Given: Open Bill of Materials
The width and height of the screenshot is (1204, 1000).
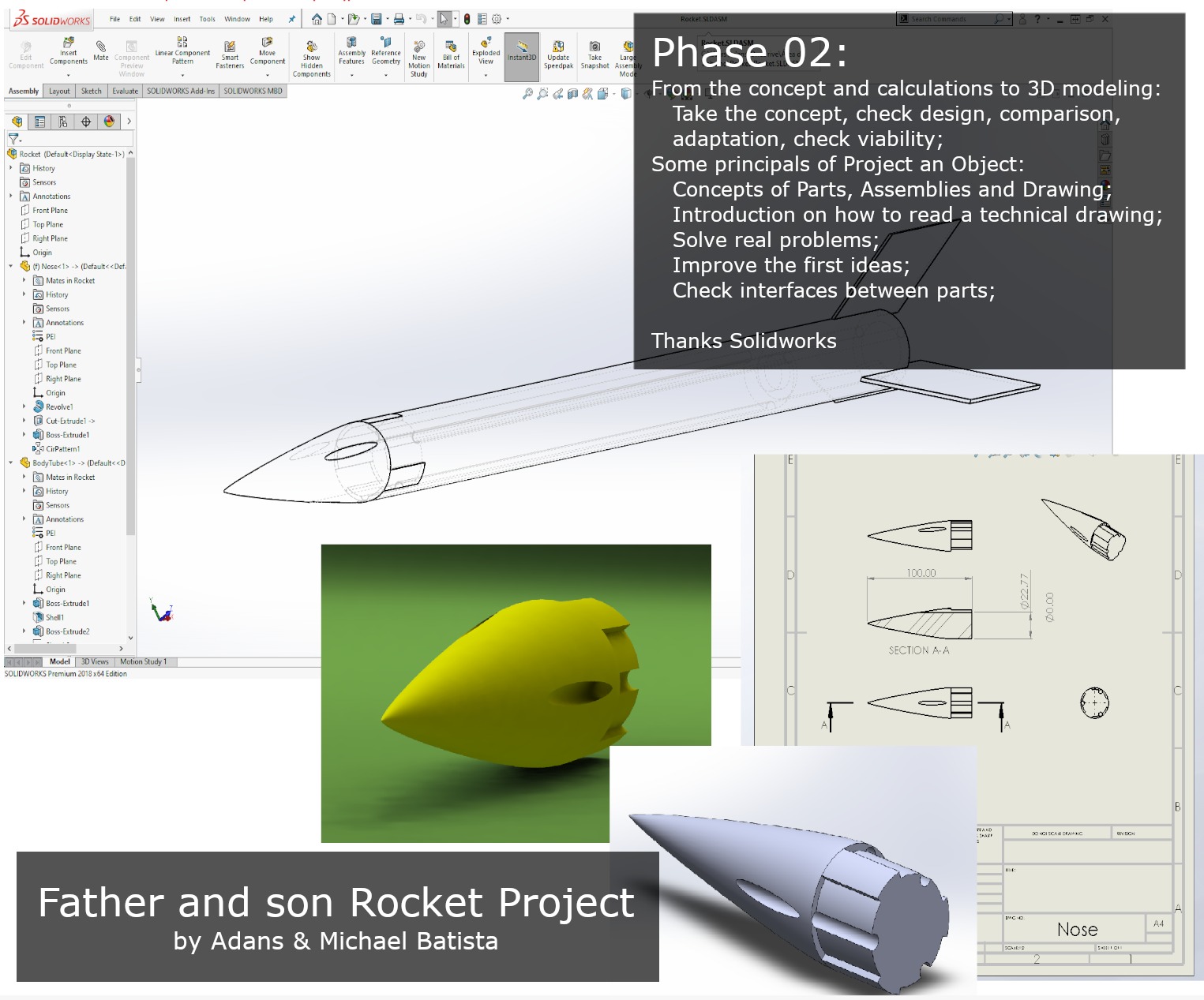Looking at the screenshot, I should click(451, 55).
